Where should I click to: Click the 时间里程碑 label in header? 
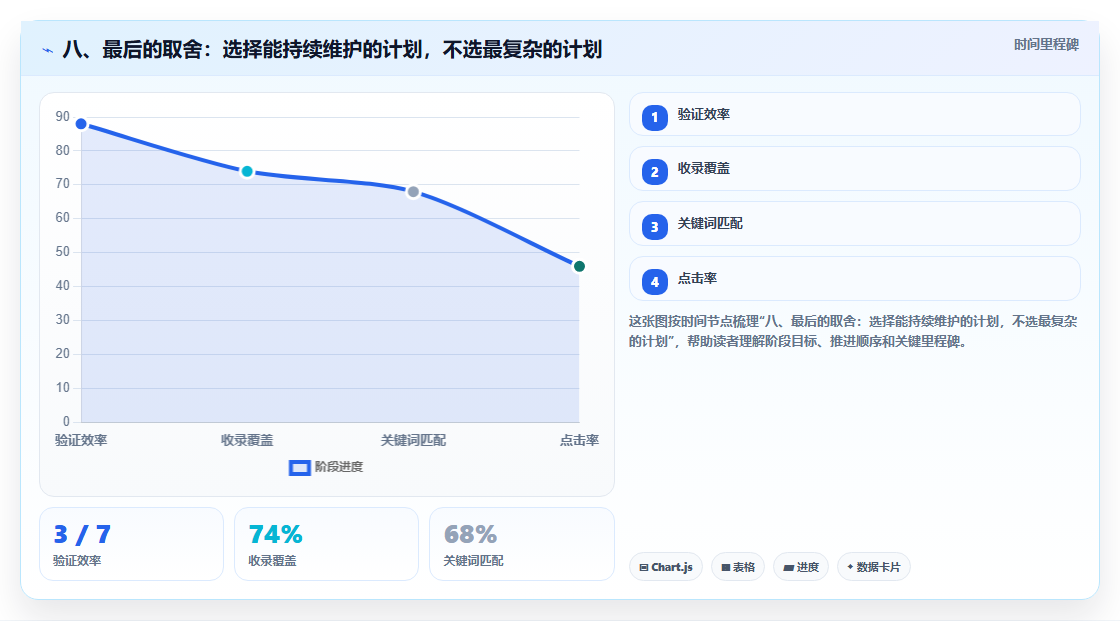(1046, 44)
